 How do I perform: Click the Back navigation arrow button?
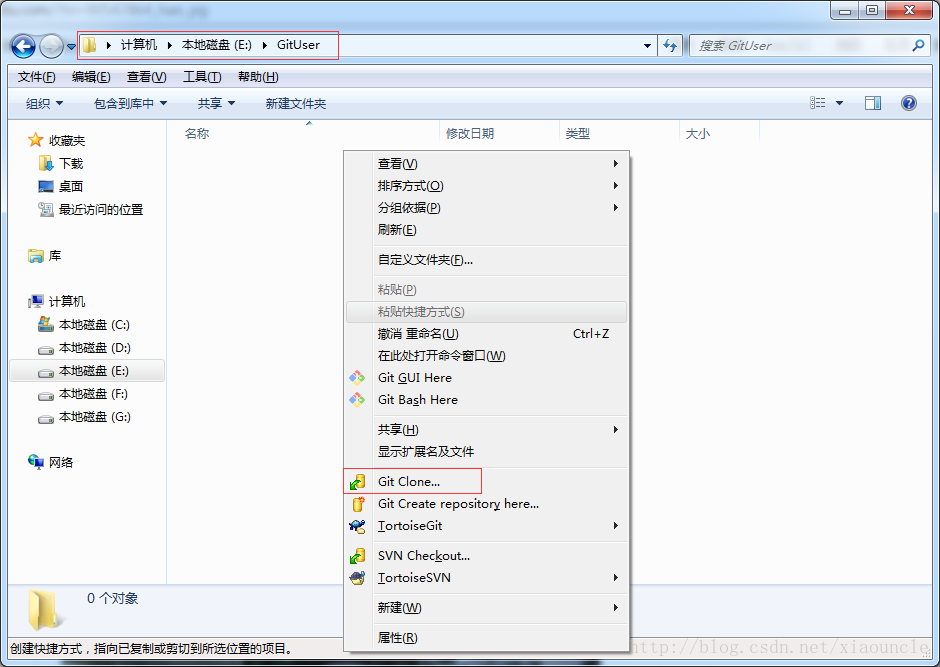pos(23,46)
